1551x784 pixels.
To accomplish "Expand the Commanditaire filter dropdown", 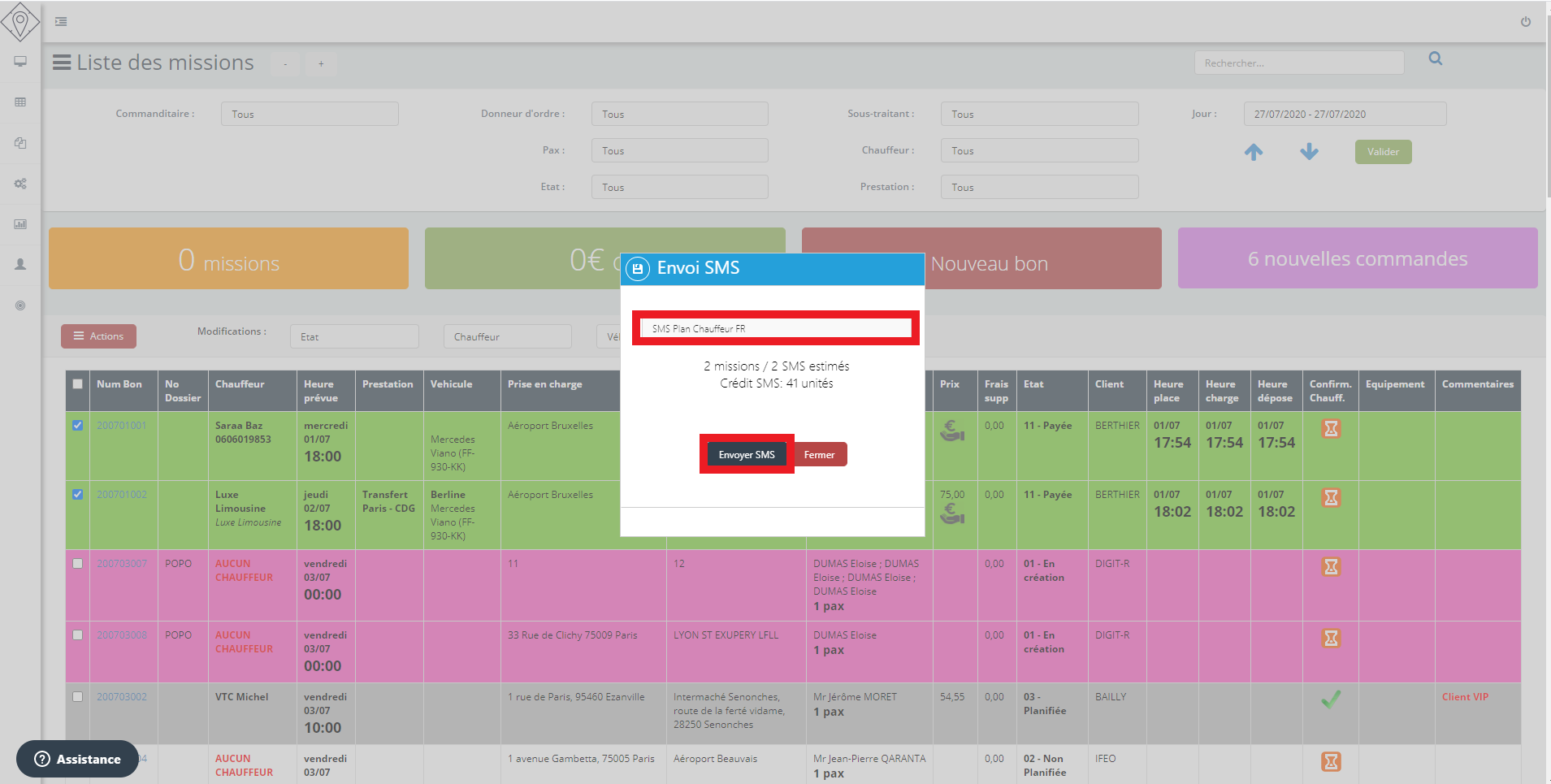I will [x=309, y=114].
